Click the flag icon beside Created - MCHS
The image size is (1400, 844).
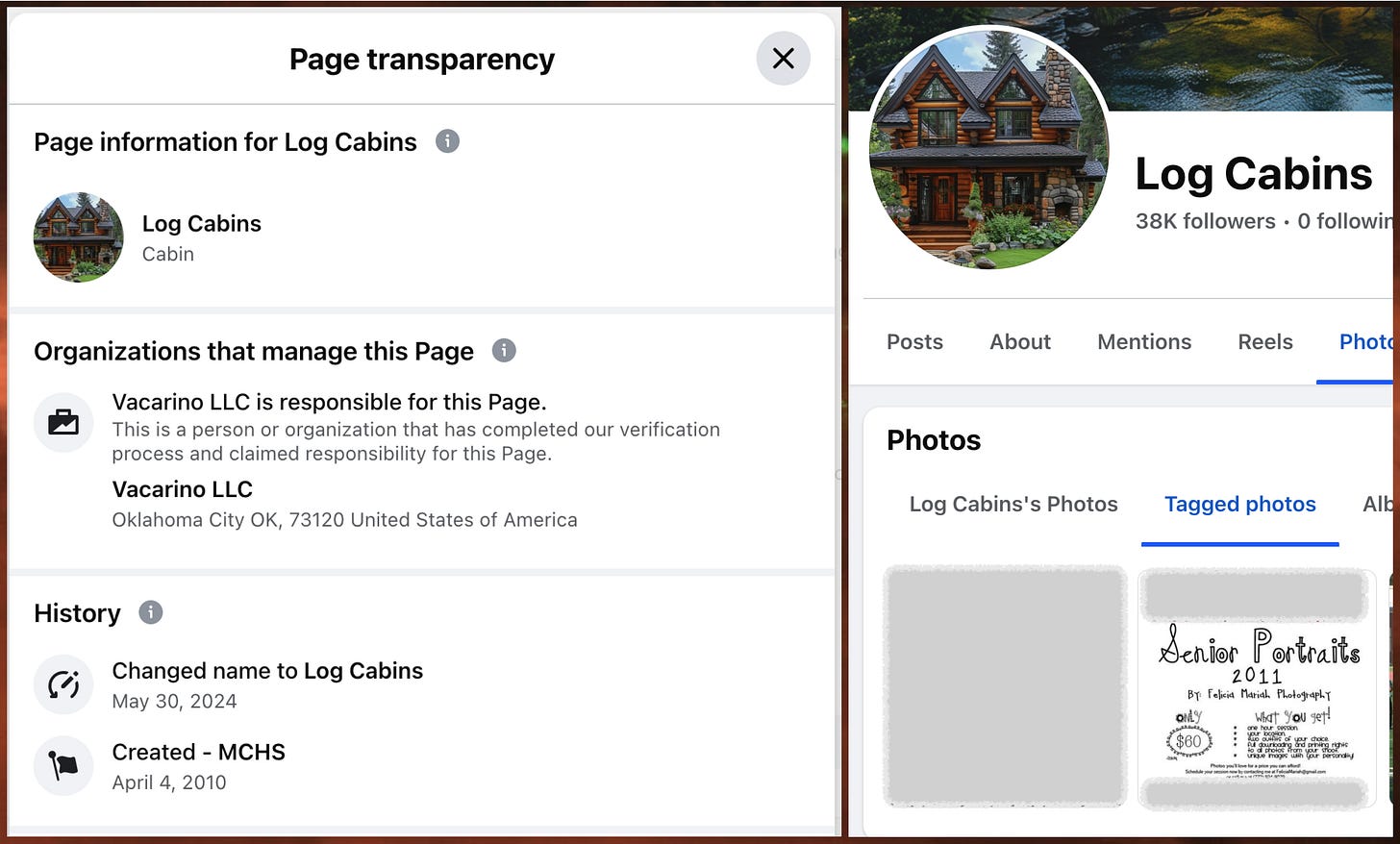click(63, 766)
